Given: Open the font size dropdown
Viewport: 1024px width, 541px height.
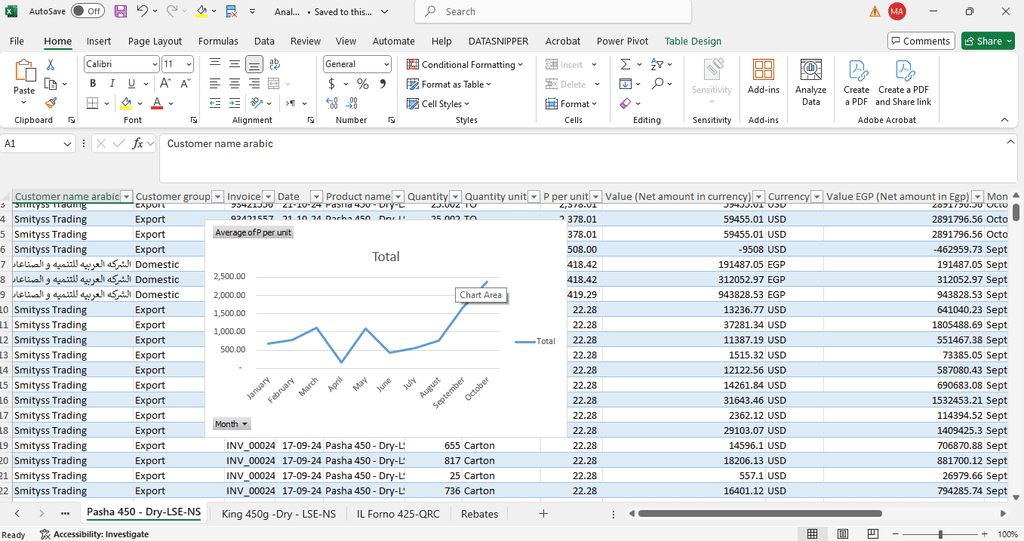Looking at the screenshot, I should tap(189, 64).
